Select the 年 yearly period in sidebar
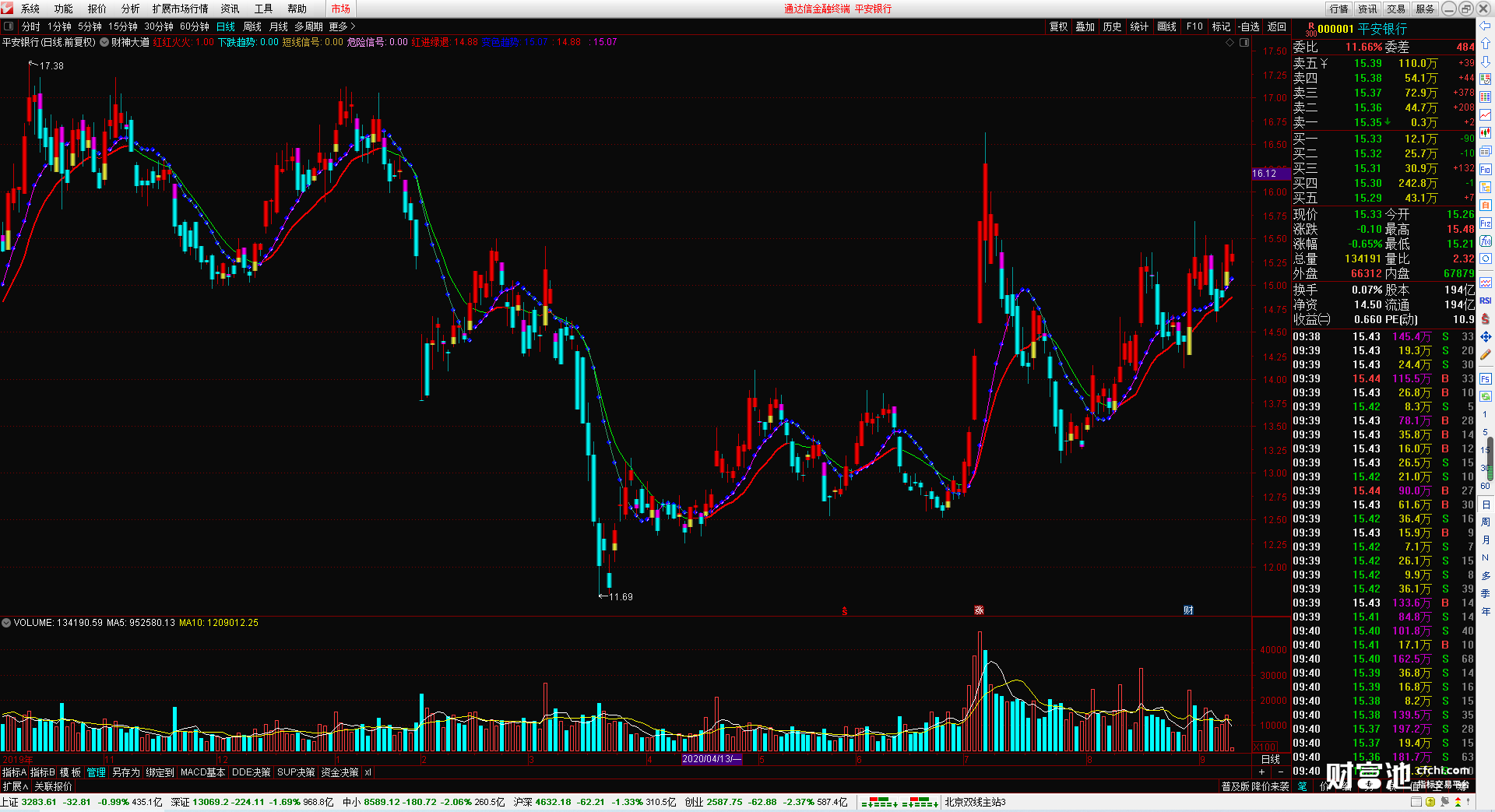The image size is (1495, 812). click(x=1486, y=611)
